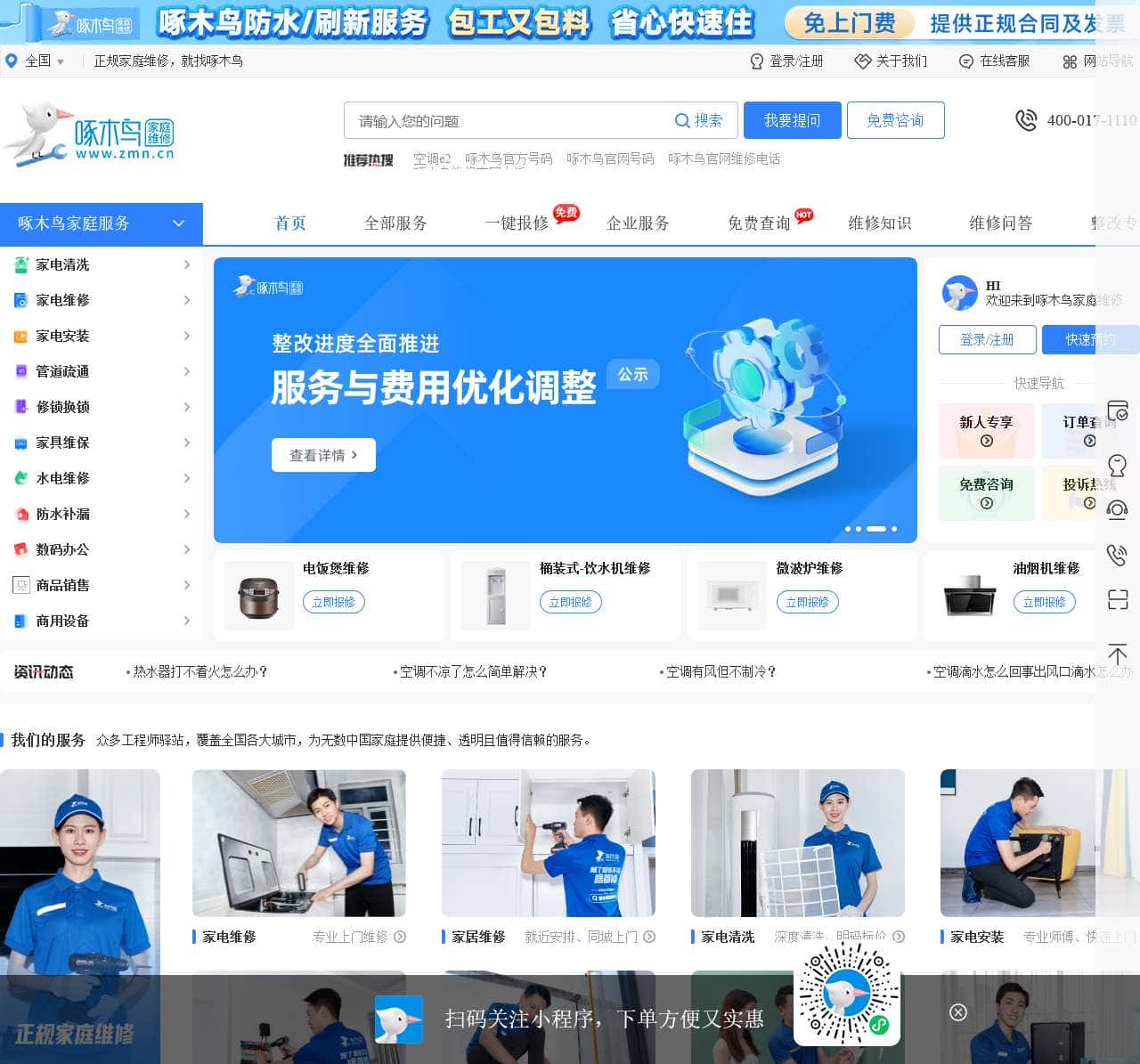Click 查看详情 on the banner
The width and height of the screenshot is (1140, 1064).
click(x=323, y=455)
